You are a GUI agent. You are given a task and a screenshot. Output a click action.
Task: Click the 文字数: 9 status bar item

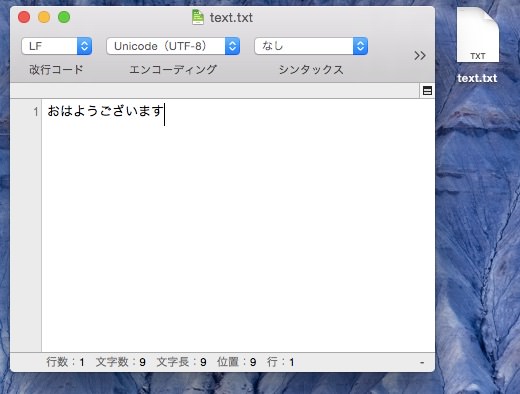(121, 362)
